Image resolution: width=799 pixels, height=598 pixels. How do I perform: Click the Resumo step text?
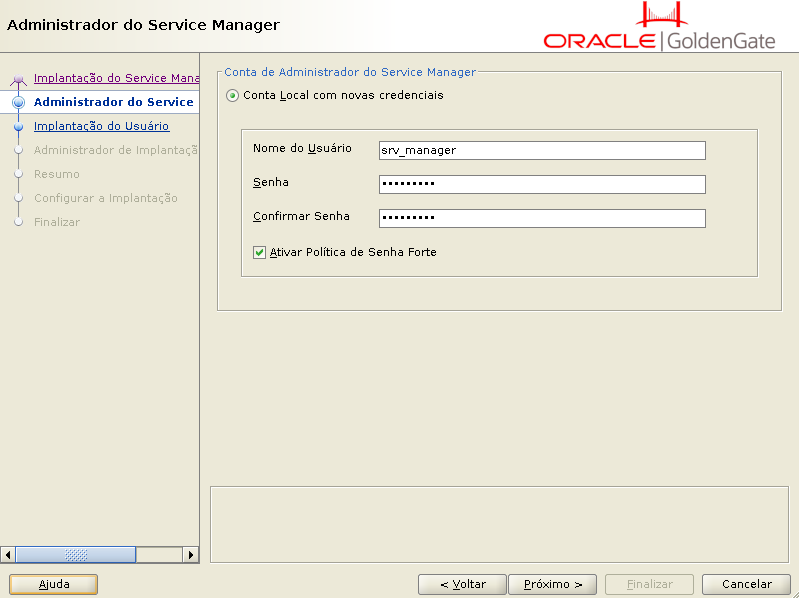click(57, 174)
